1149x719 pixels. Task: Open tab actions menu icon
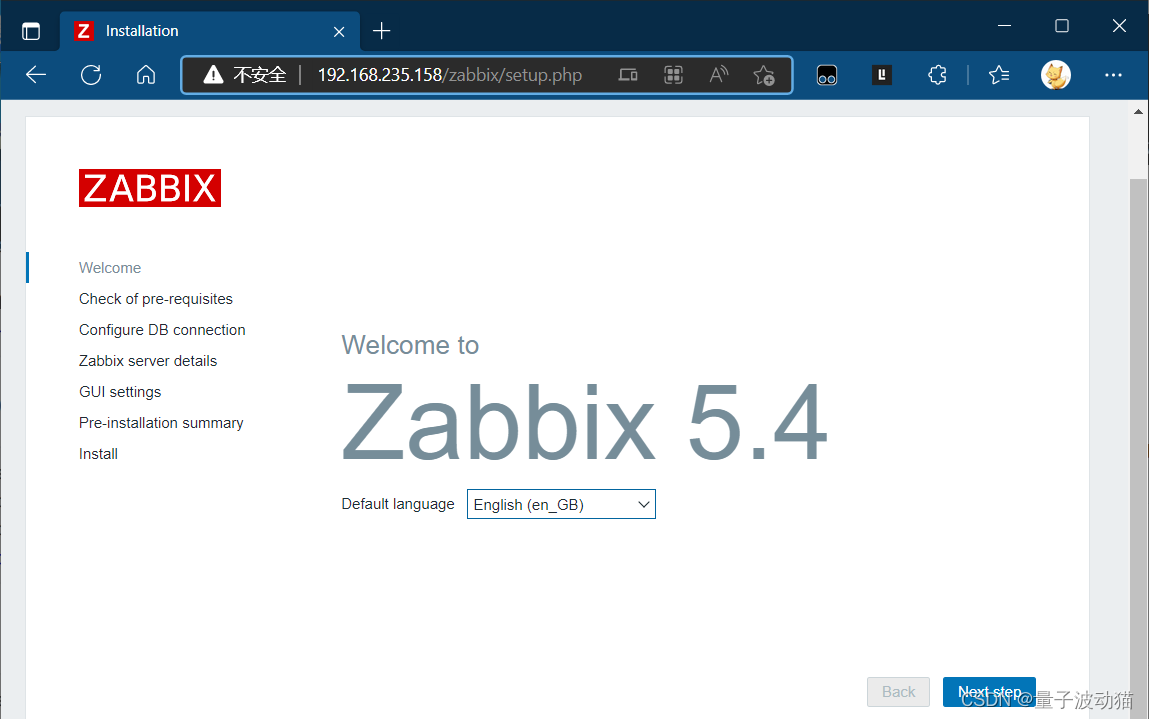click(x=31, y=31)
